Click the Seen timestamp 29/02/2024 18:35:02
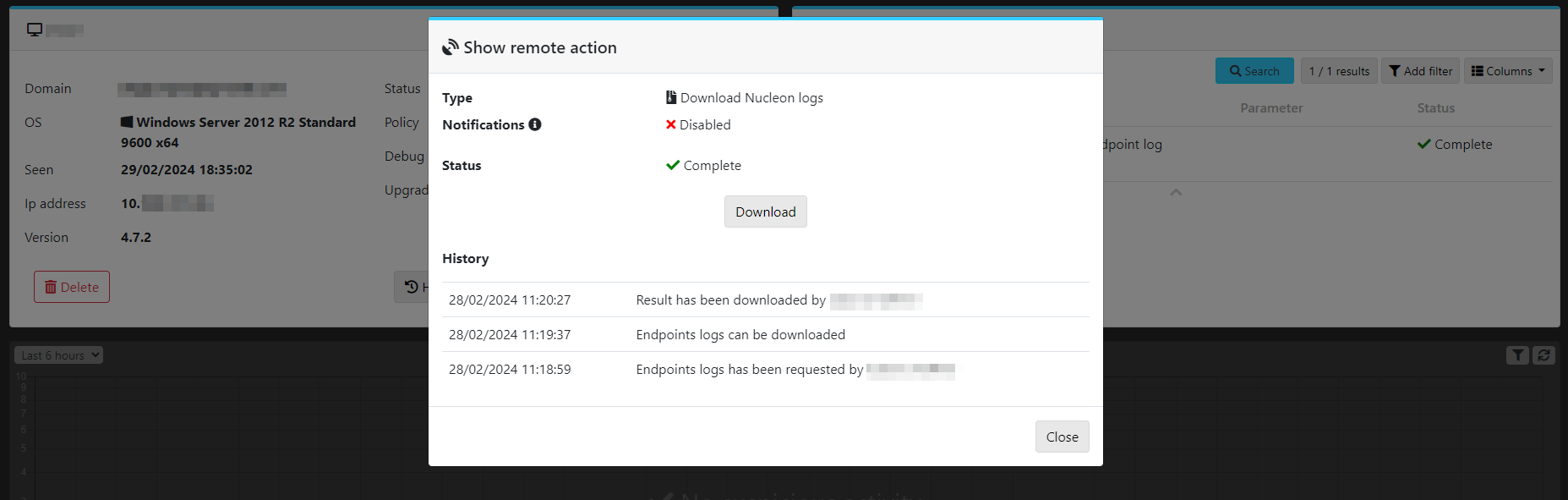 (187, 170)
